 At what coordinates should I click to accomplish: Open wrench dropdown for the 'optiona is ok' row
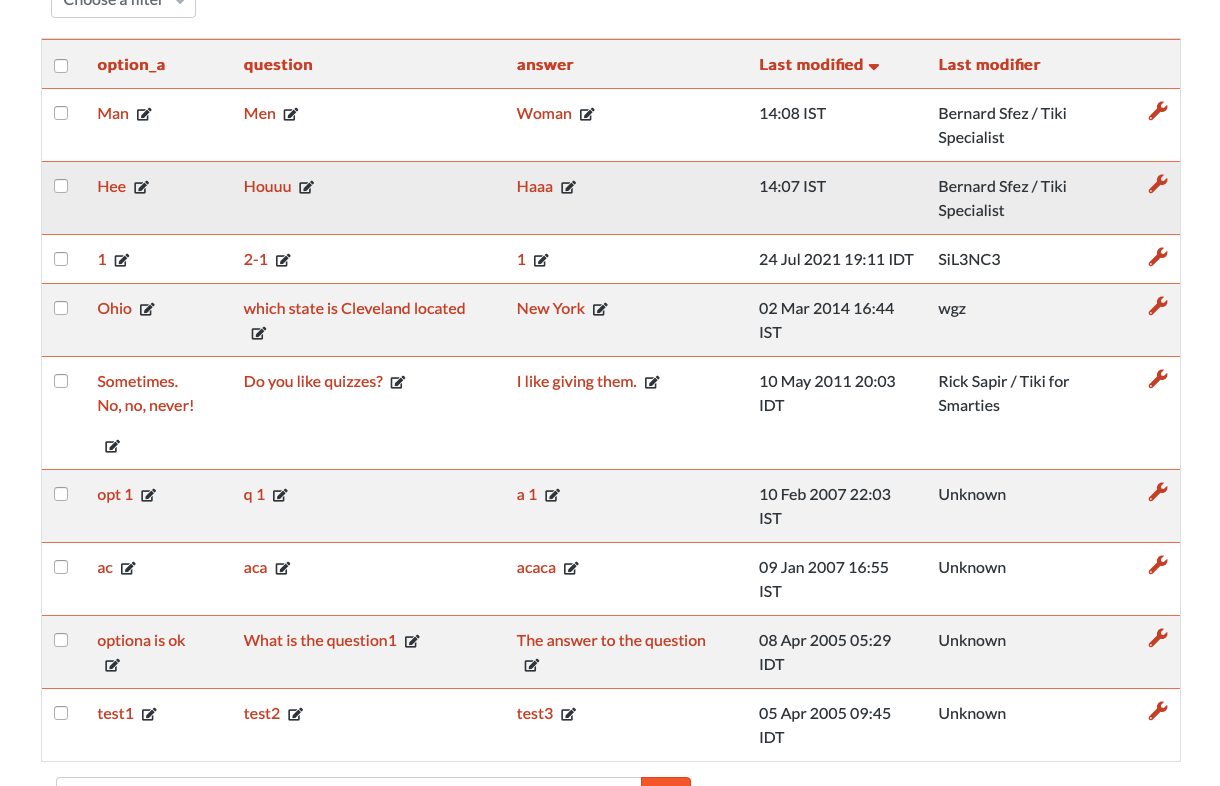pyautogui.click(x=1158, y=638)
